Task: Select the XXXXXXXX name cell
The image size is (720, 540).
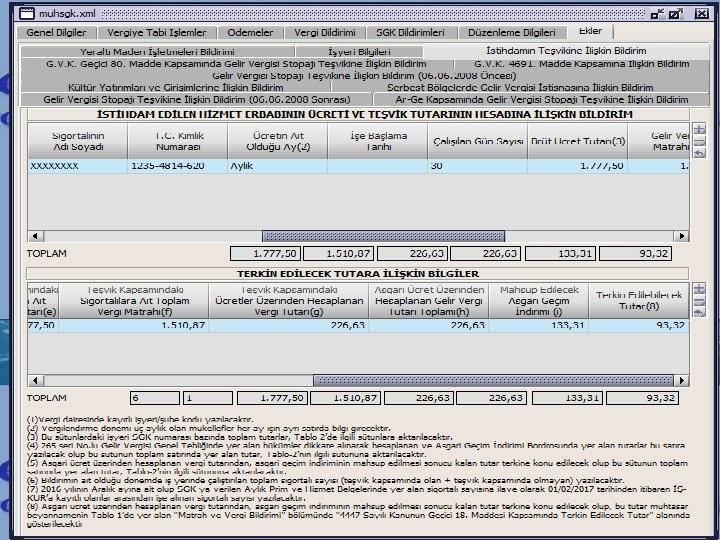Action: 78,166
